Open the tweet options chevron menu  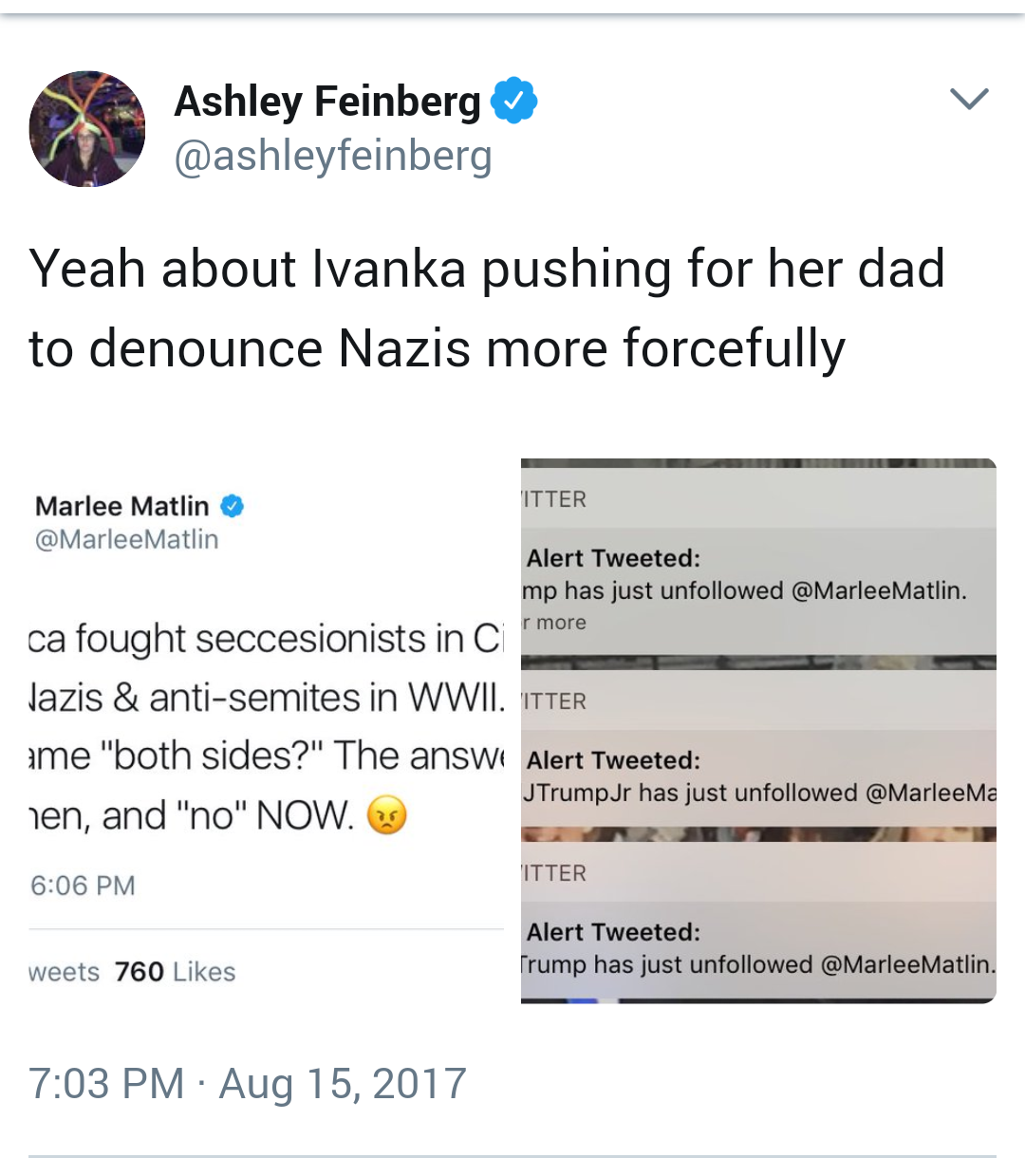coord(968,99)
